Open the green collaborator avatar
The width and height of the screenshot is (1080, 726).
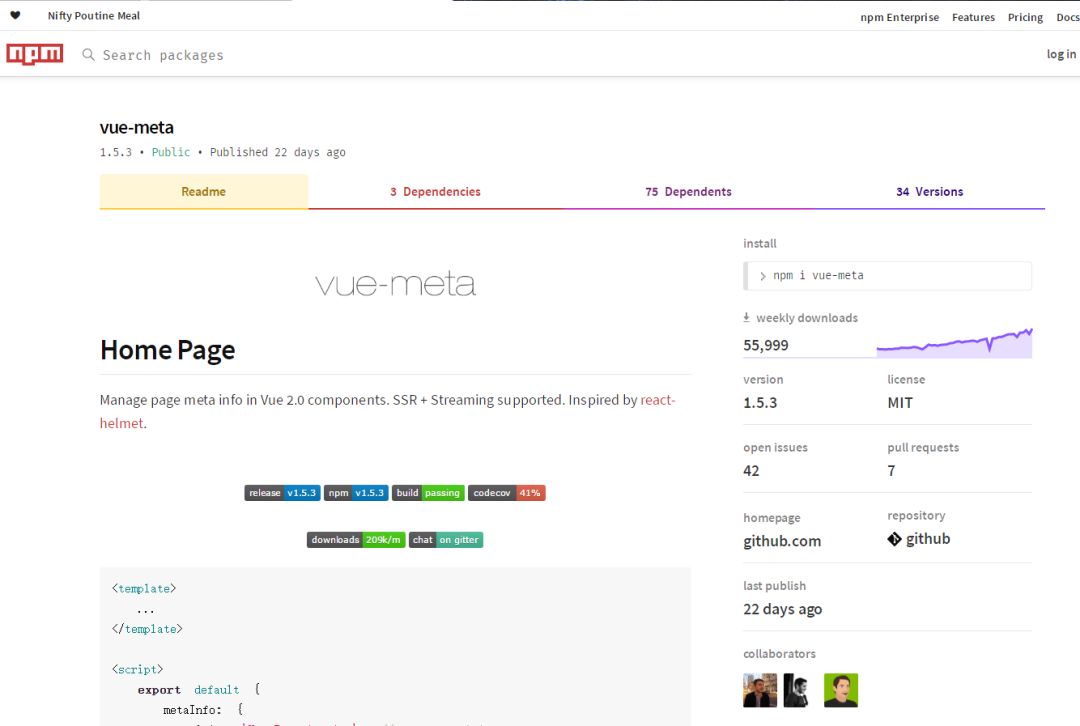[841, 690]
